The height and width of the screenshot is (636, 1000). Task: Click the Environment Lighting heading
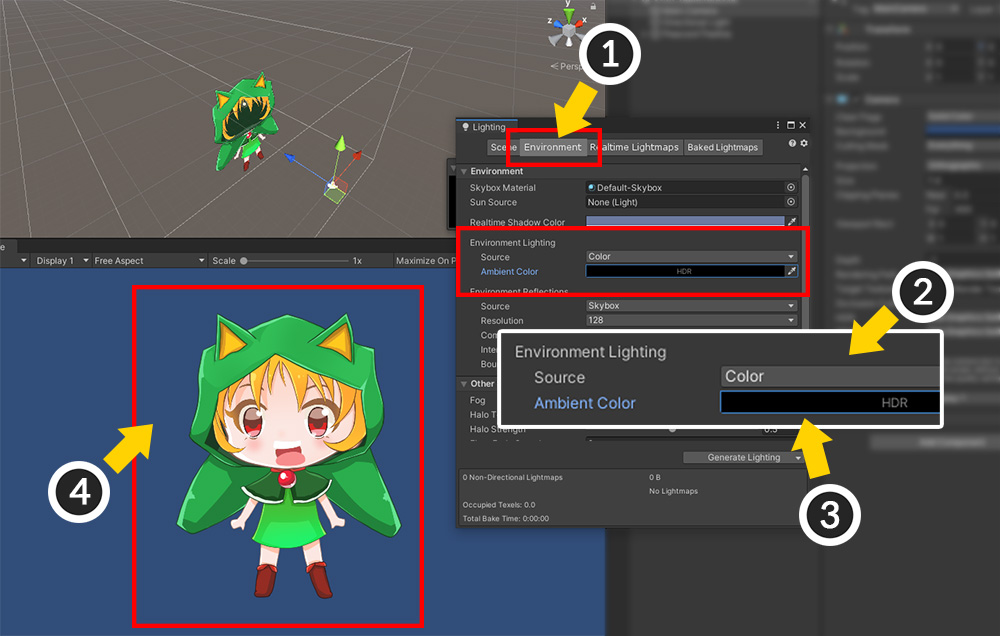click(512, 242)
